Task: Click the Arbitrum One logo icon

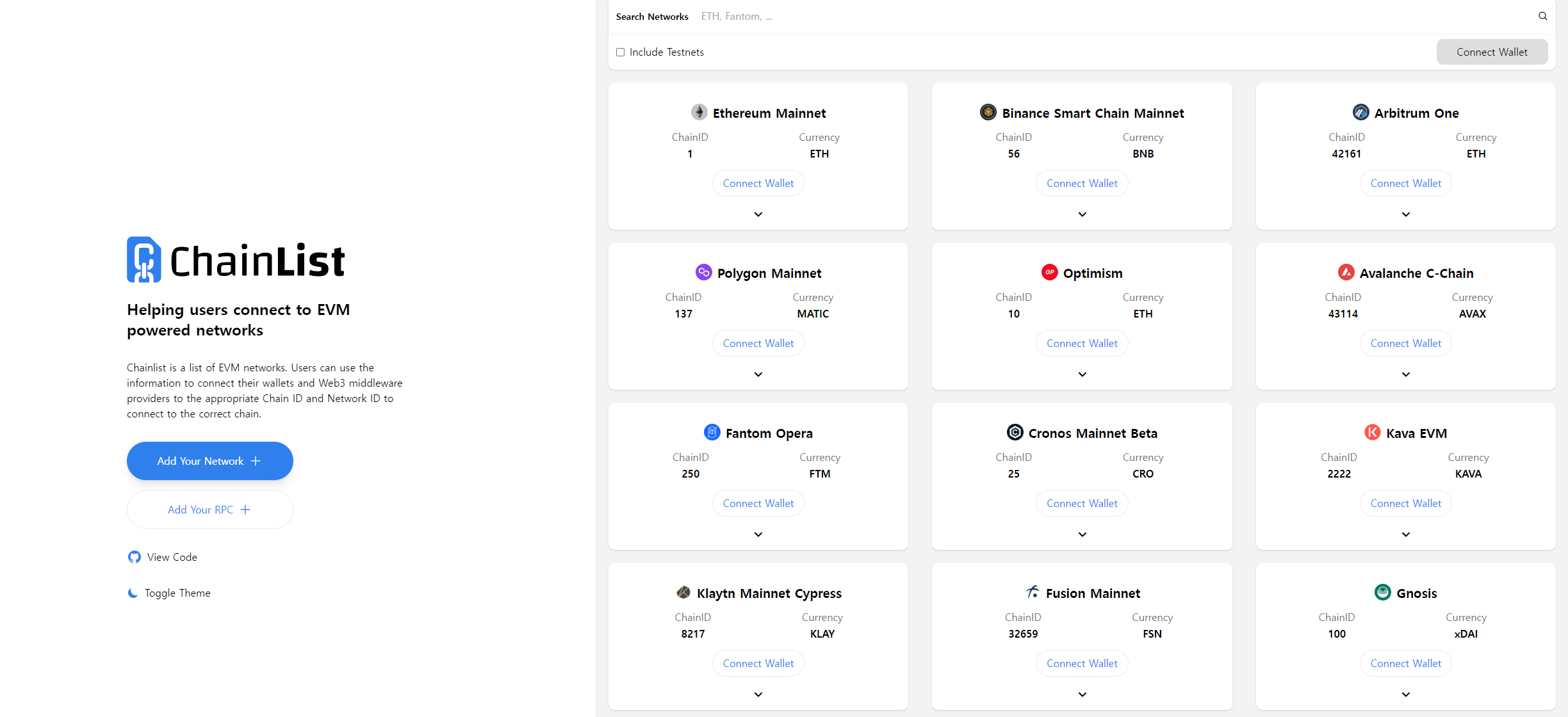Action: click(x=1360, y=113)
